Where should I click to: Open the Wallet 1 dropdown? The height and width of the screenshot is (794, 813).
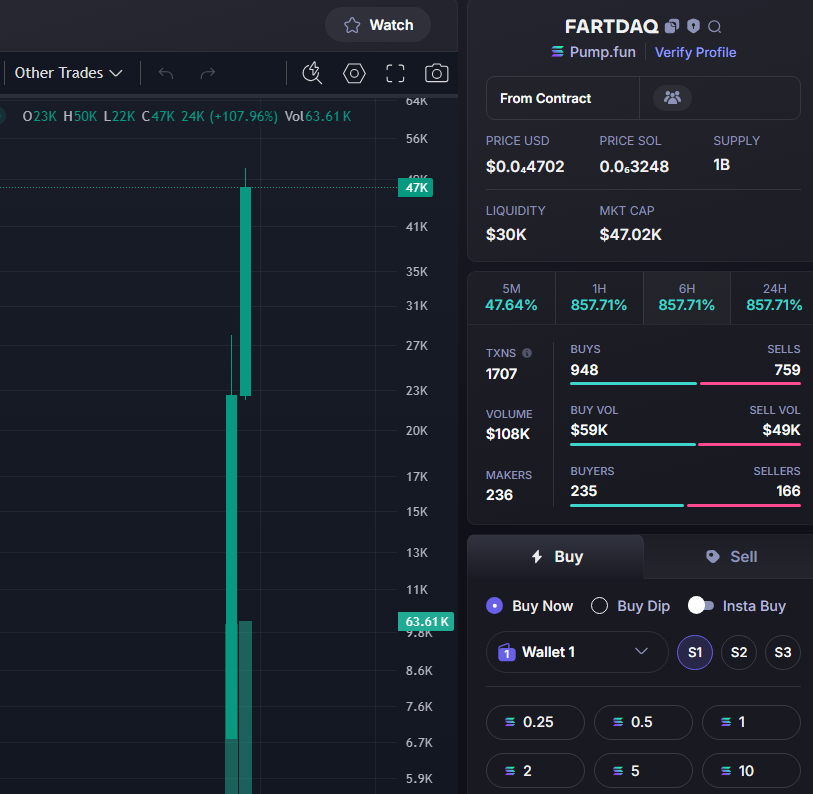click(x=577, y=652)
